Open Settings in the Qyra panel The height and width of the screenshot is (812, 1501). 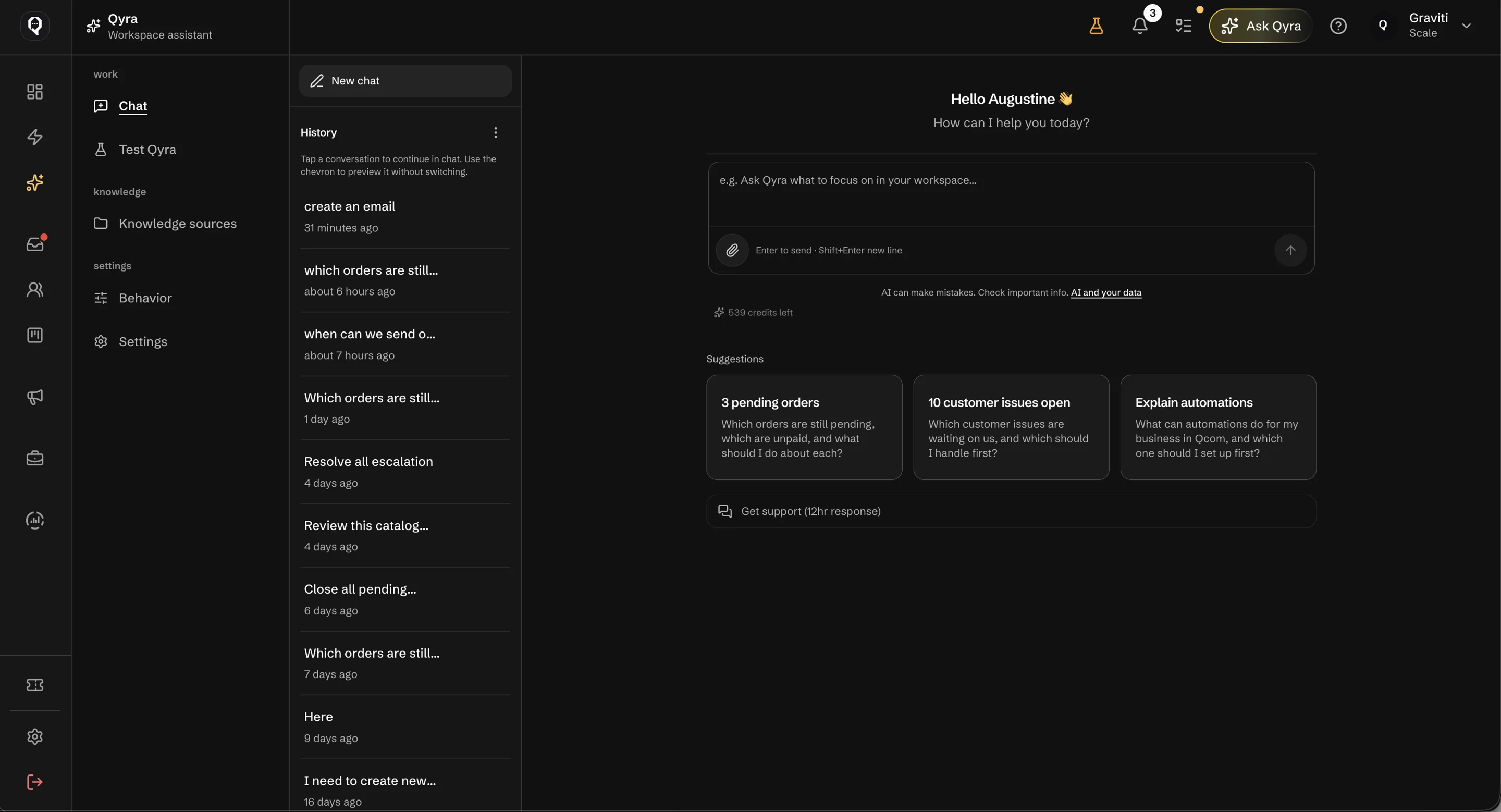(x=130, y=341)
